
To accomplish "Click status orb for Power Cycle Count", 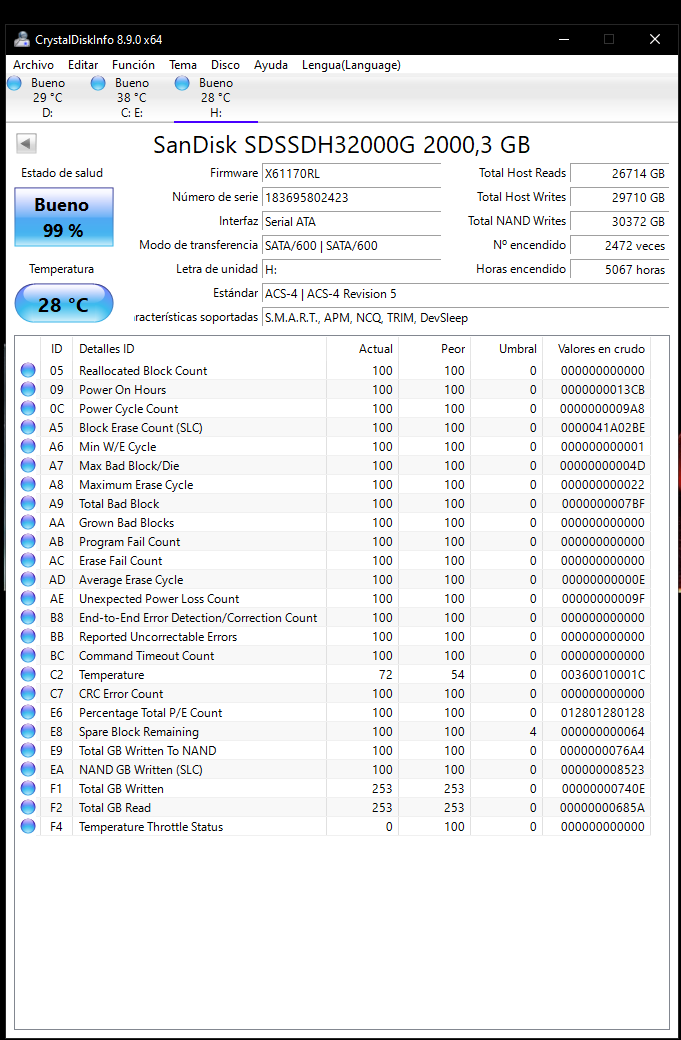I will [28, 409].
